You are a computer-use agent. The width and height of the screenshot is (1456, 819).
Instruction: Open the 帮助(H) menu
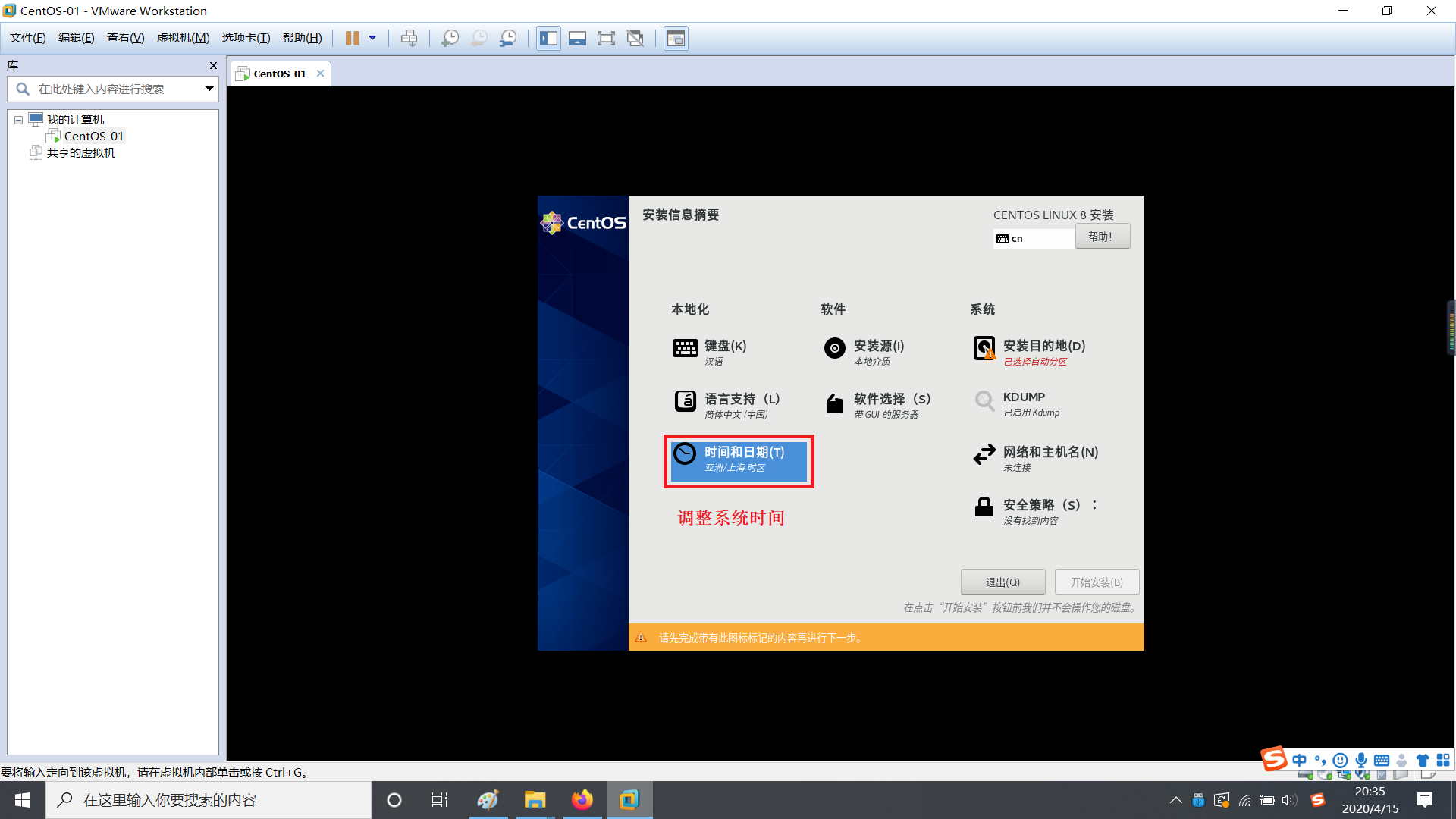click(302, 38)
